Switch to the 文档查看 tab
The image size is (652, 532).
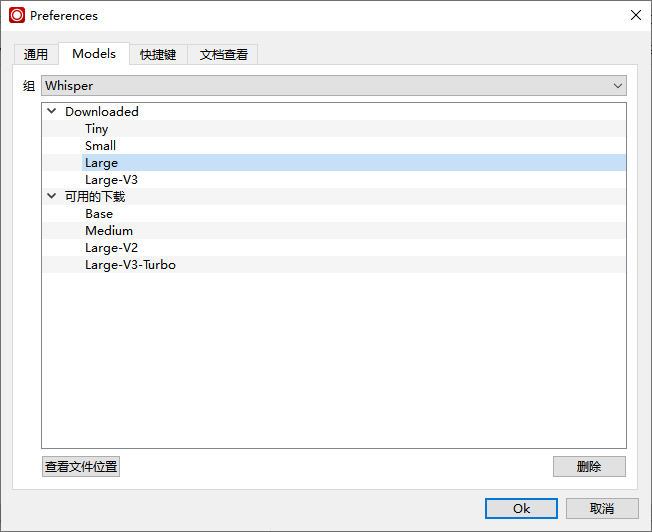223,55
